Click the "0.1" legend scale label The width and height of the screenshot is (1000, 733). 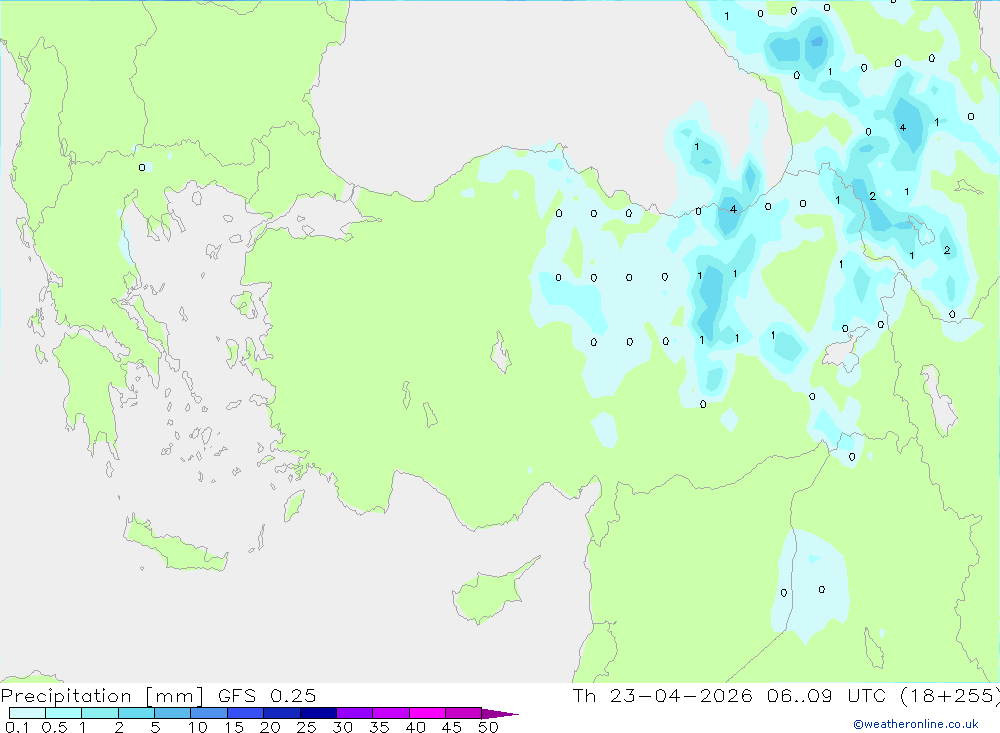coord(17,727)
